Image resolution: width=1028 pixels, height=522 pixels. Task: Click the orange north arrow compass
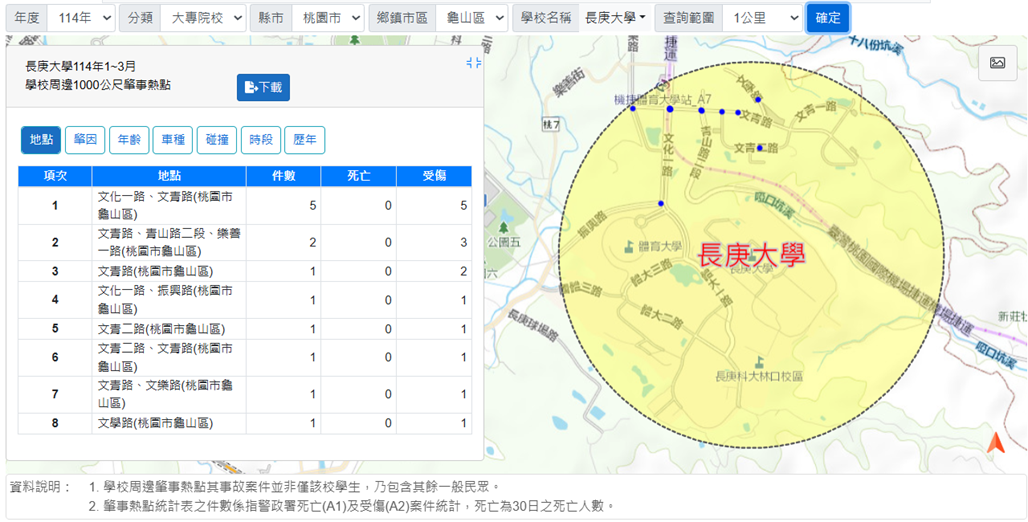(x=994, y=443)
